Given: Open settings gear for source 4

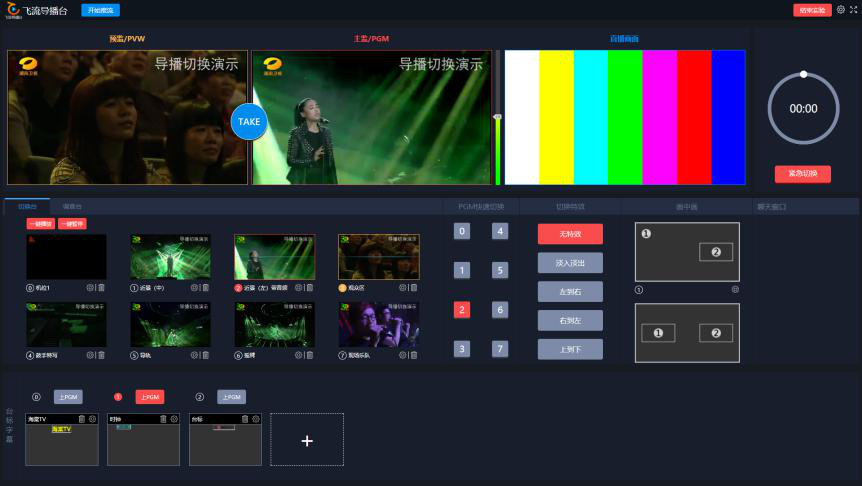Looking at the screenshot, I should [90, 355].
